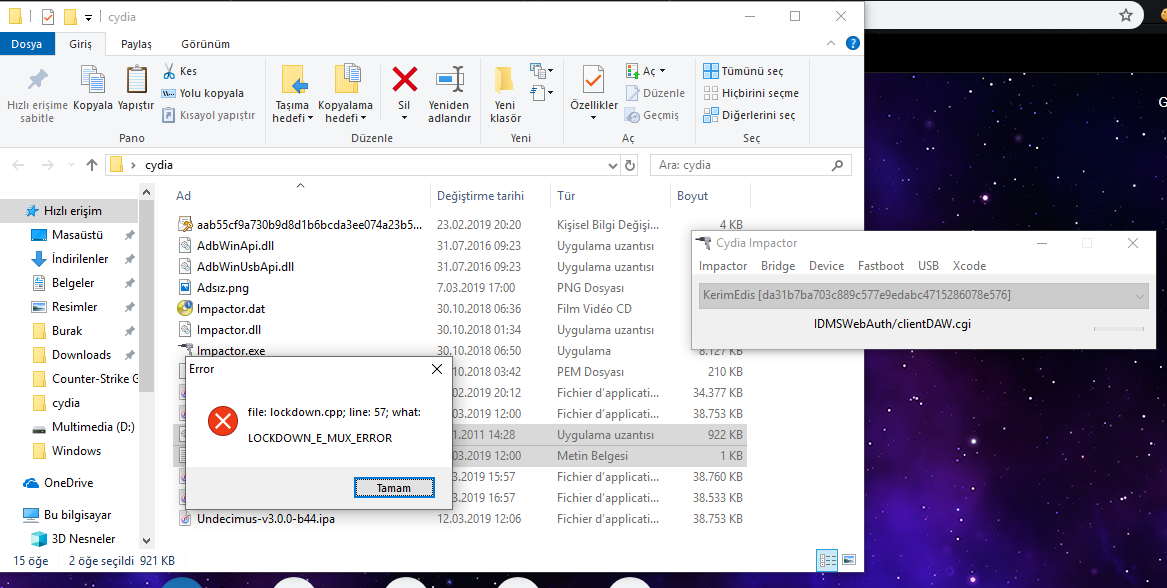Expand the dropdown arrow beside Aç
This screenshot has width=1167, height=588.
[x=662, y=71]
